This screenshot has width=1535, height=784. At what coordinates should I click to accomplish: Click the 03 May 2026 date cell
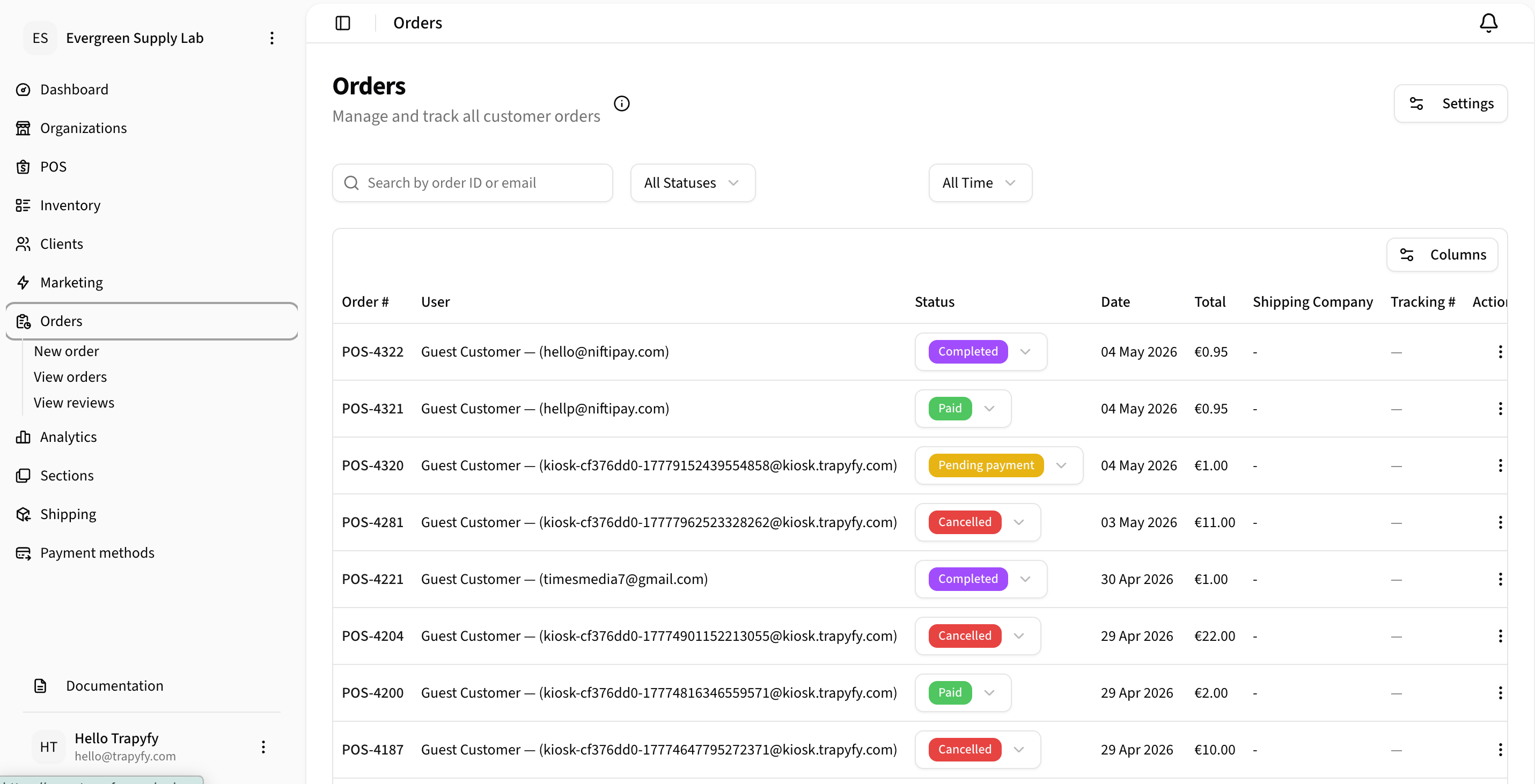1139,522
